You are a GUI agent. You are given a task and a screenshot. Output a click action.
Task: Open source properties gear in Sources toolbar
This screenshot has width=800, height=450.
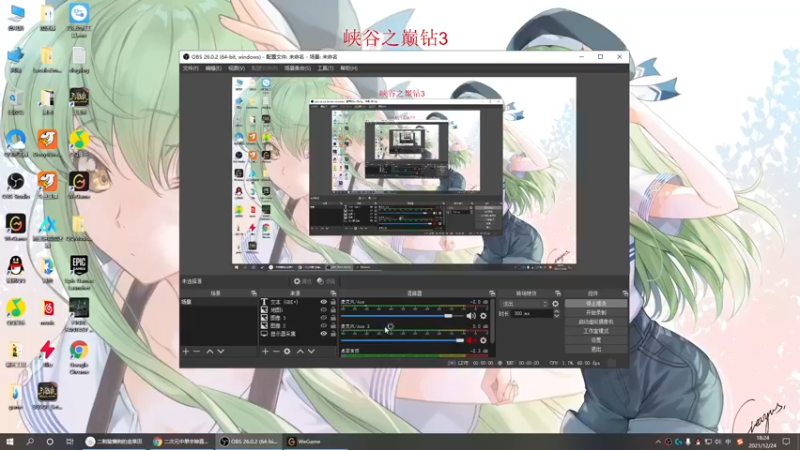tap(287, 352)
